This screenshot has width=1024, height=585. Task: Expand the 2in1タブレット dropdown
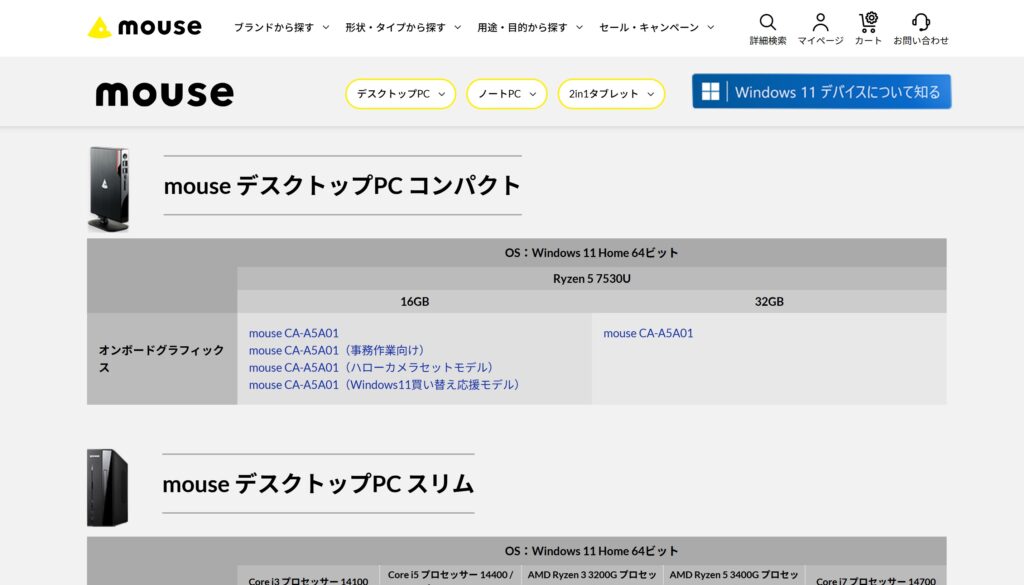tap(611, 93)
